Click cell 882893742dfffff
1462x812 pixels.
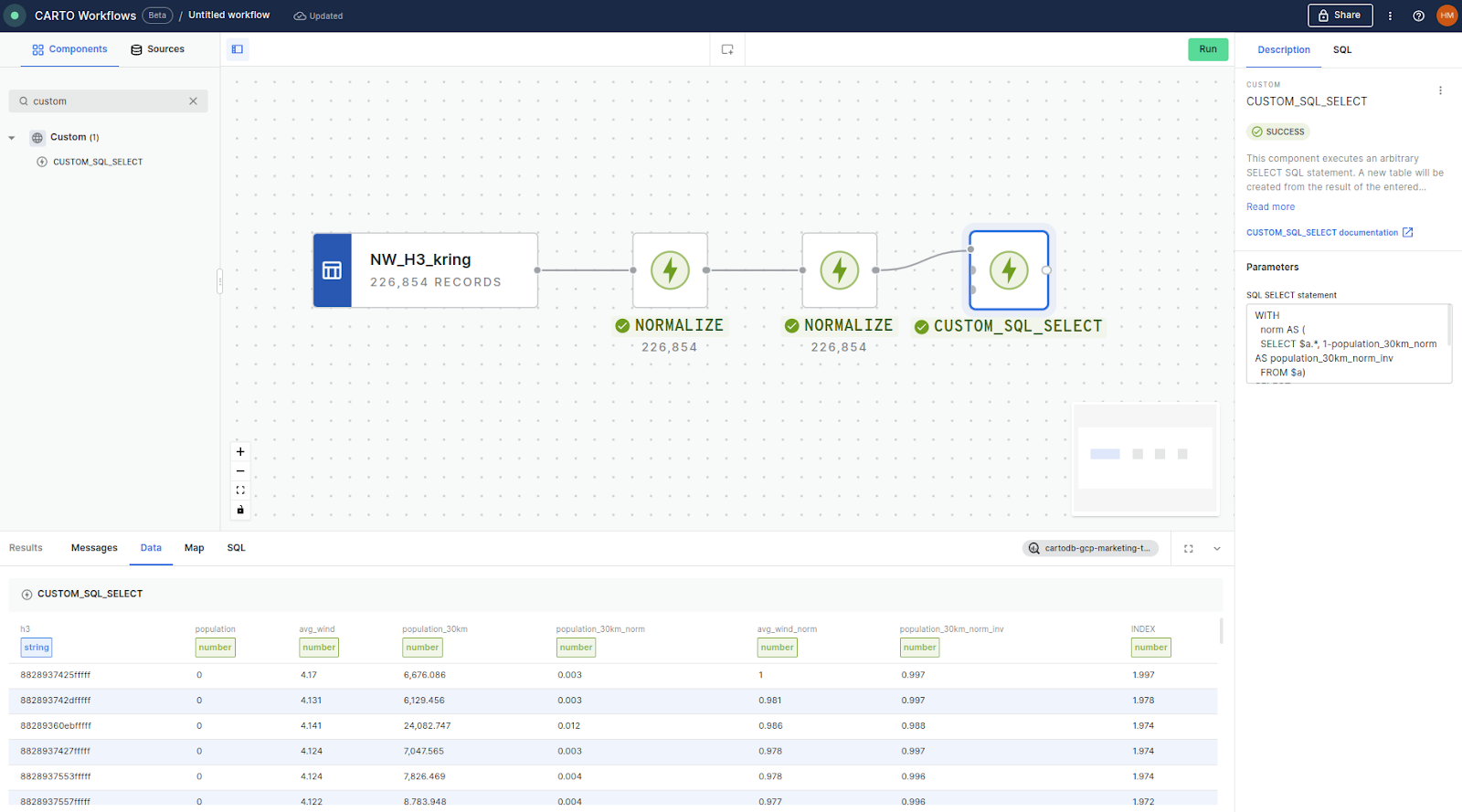tap(56, 701)
